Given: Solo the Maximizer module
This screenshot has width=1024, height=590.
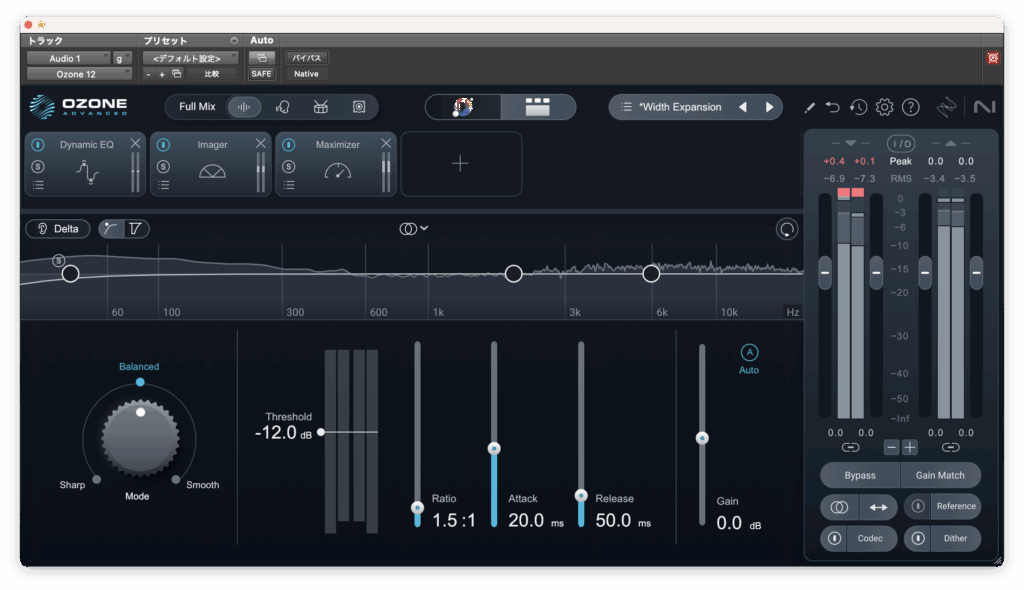Looking at the screenshot, I should point(289,165).
